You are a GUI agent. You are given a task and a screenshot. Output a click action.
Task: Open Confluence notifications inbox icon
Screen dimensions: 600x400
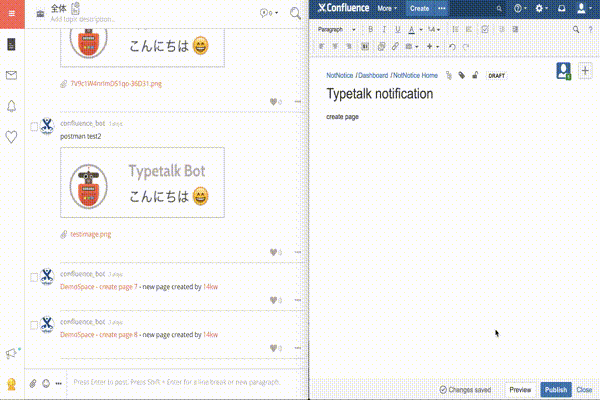[561, 8]
